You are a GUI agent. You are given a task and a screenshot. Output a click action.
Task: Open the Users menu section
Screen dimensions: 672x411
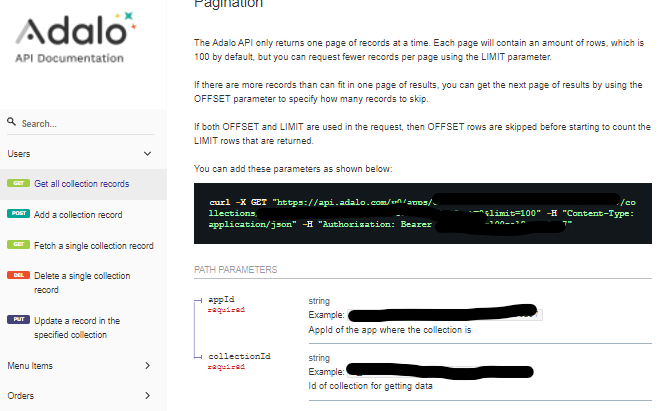(x=19, y=153)
